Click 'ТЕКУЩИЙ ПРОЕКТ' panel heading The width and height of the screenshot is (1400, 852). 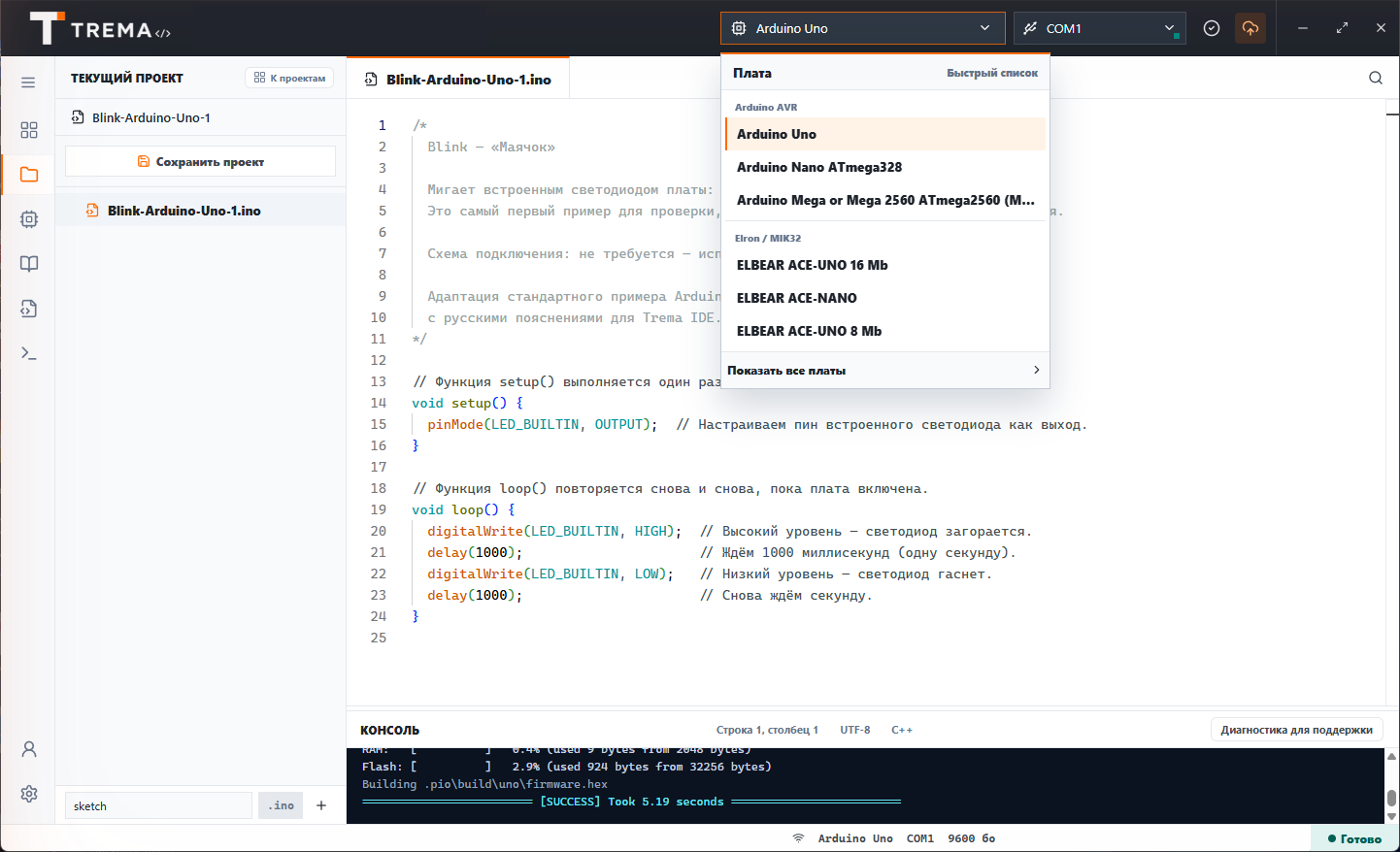tap(127, 78)
